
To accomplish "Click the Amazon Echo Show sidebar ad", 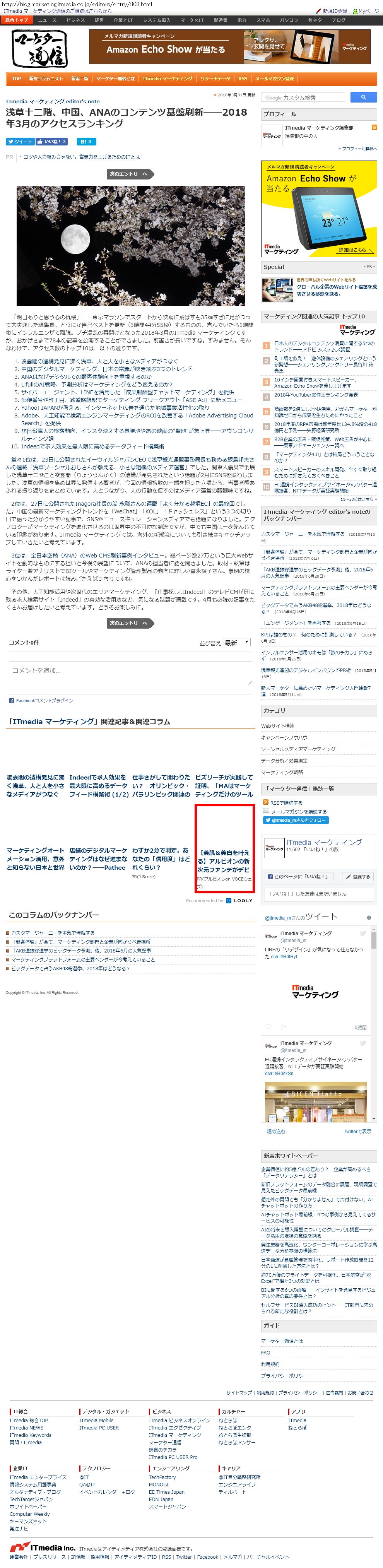I will pos(319,209).
